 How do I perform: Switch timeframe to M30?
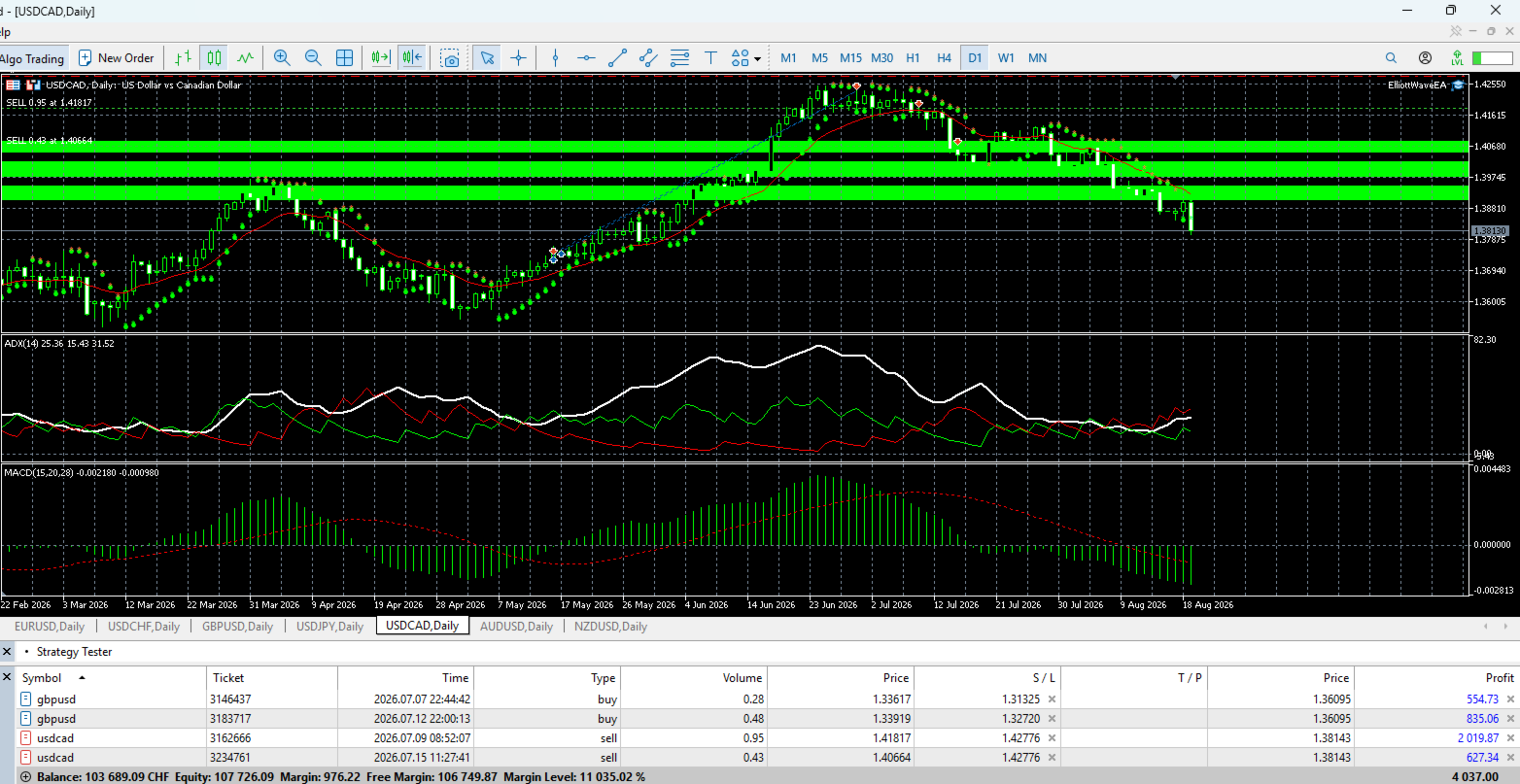click(x=881, y=58)
